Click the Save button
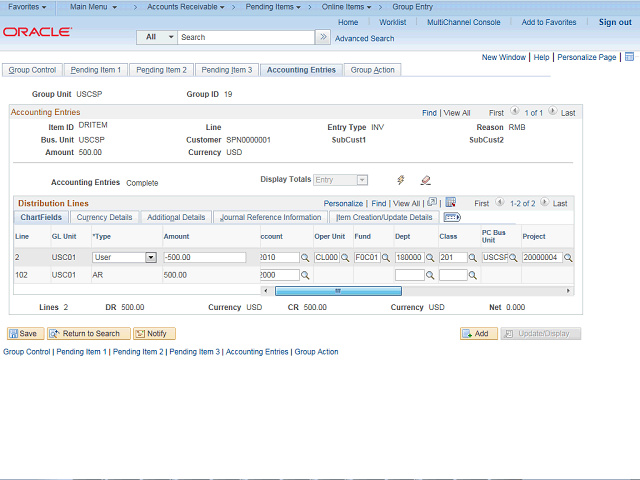 pos(23,333)
